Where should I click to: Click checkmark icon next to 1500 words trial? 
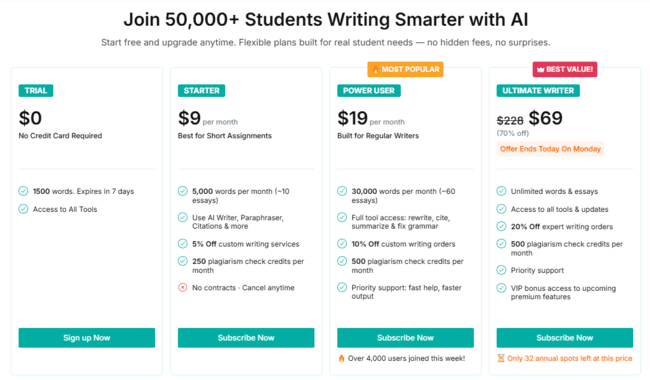click(23, 191)
